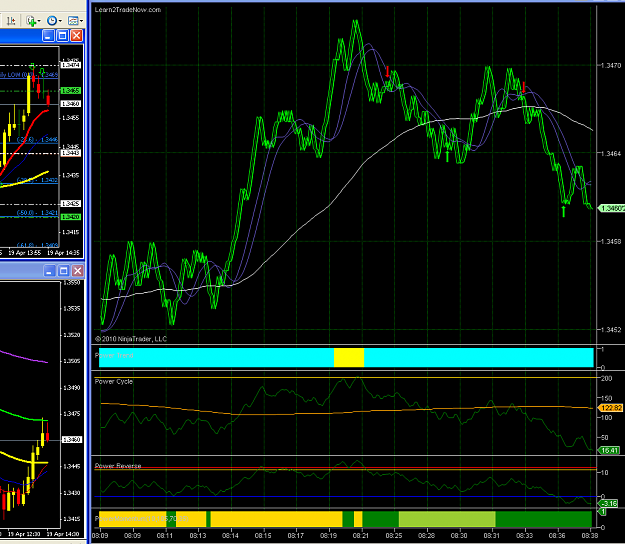The width and height of the screenshot is (625, 544).
Task: Click the (61.8) Fibonacci level label
Action: (37, 245)
